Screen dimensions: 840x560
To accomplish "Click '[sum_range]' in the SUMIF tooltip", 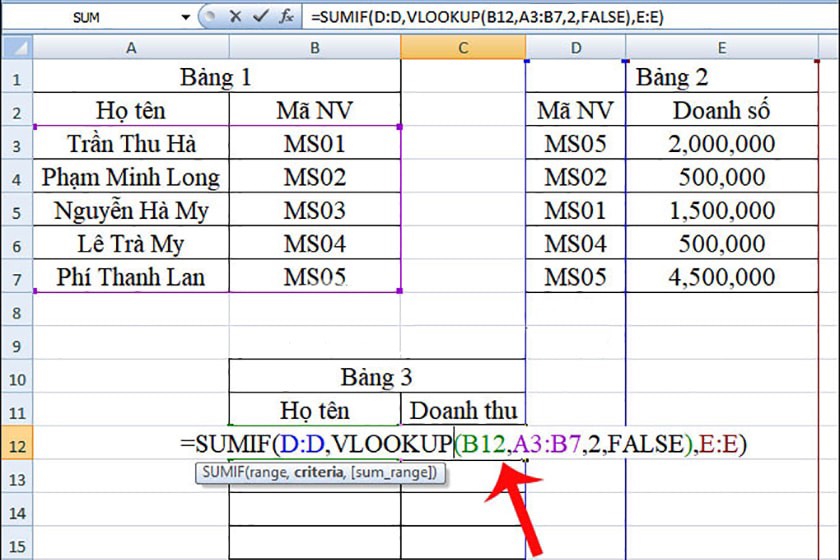I will pyautogui.click(x=391, y=472).
